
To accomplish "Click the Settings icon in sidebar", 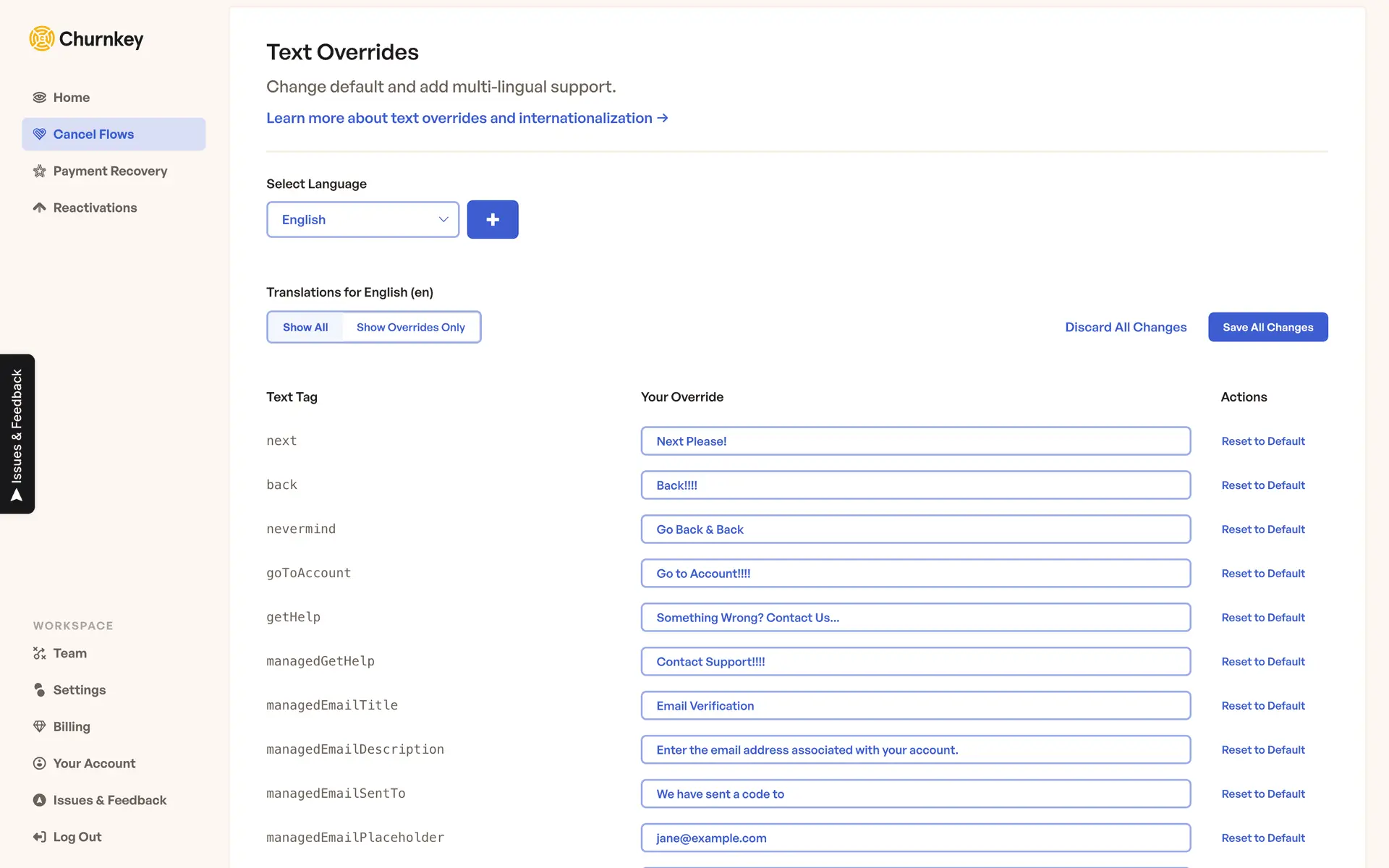I will point(40,690).
